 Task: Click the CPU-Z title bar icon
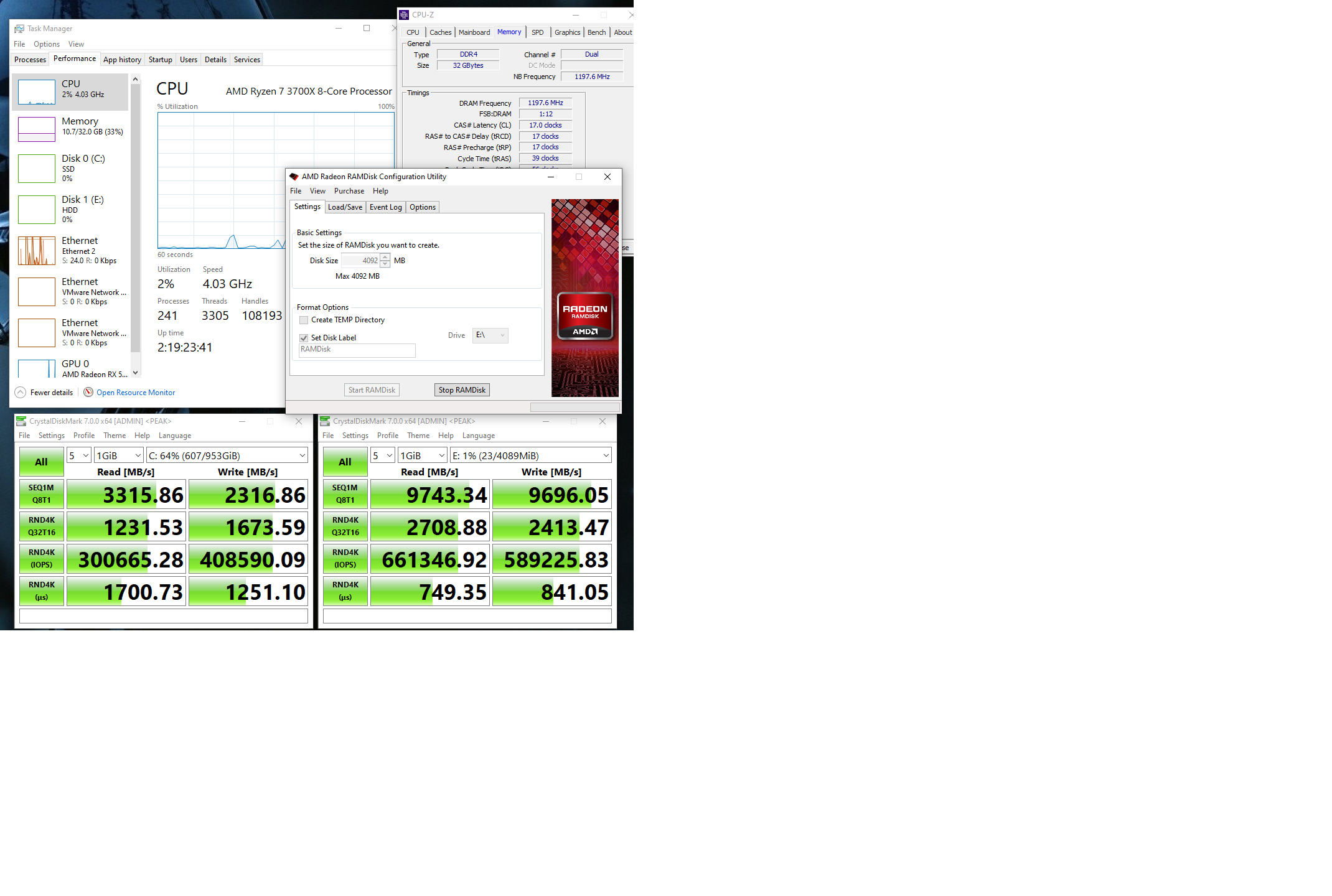click(x=404, y=14)
